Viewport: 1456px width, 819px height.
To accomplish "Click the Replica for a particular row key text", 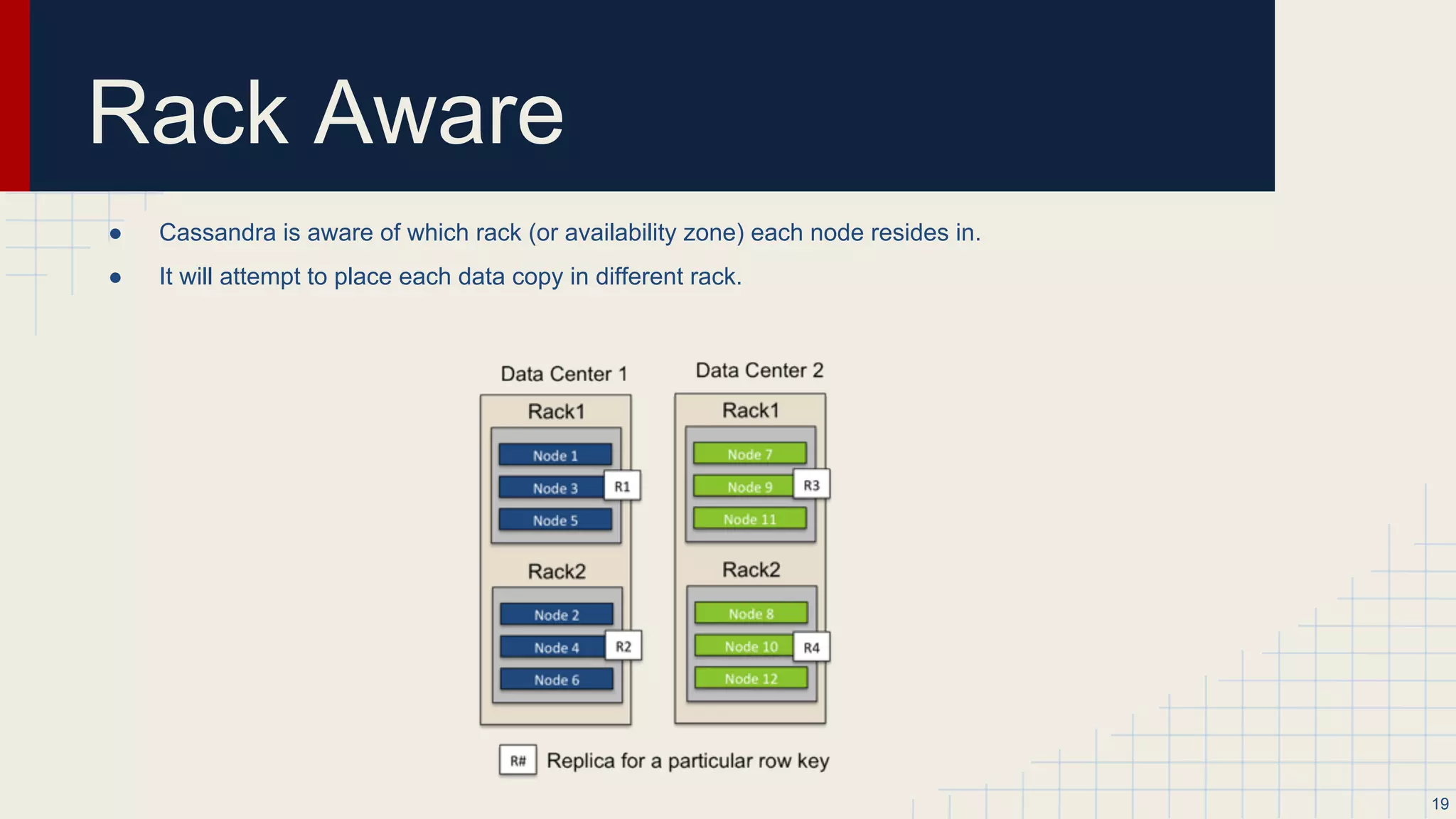I will click(687, 761).
